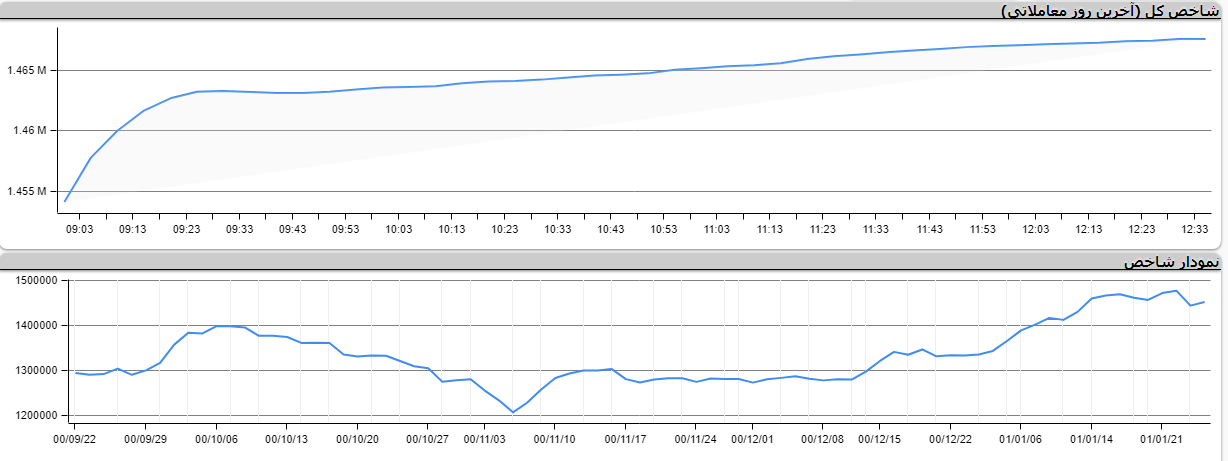Click the intraday line's final rightmost point

click(1205, 39)
